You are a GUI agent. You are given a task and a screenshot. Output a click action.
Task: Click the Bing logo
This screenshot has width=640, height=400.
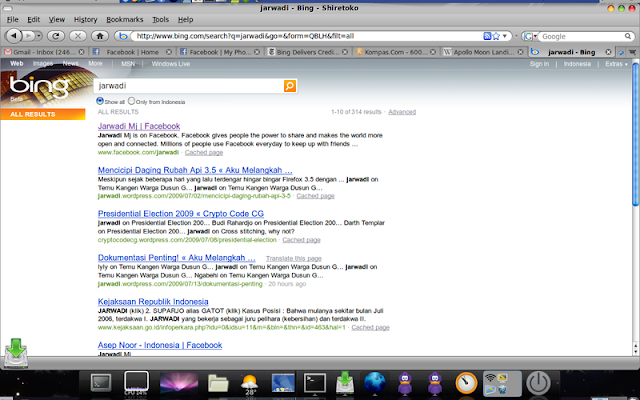click(x=39, y=87)
